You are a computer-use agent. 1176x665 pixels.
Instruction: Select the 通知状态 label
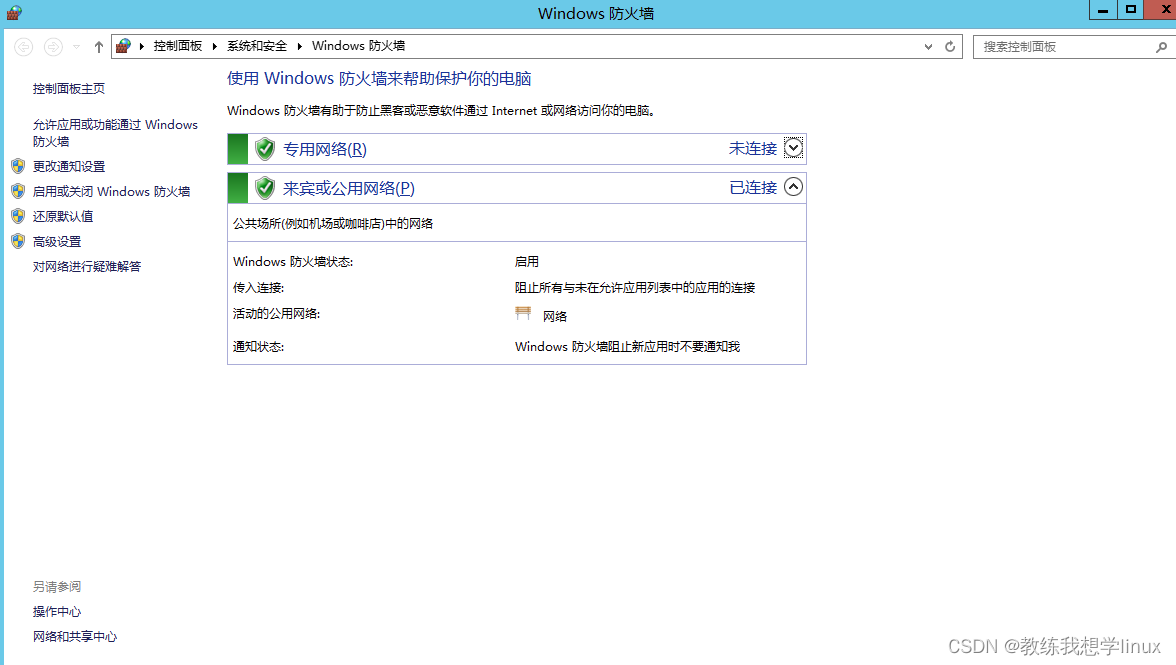pyautogui.click(x=258, y=346)
